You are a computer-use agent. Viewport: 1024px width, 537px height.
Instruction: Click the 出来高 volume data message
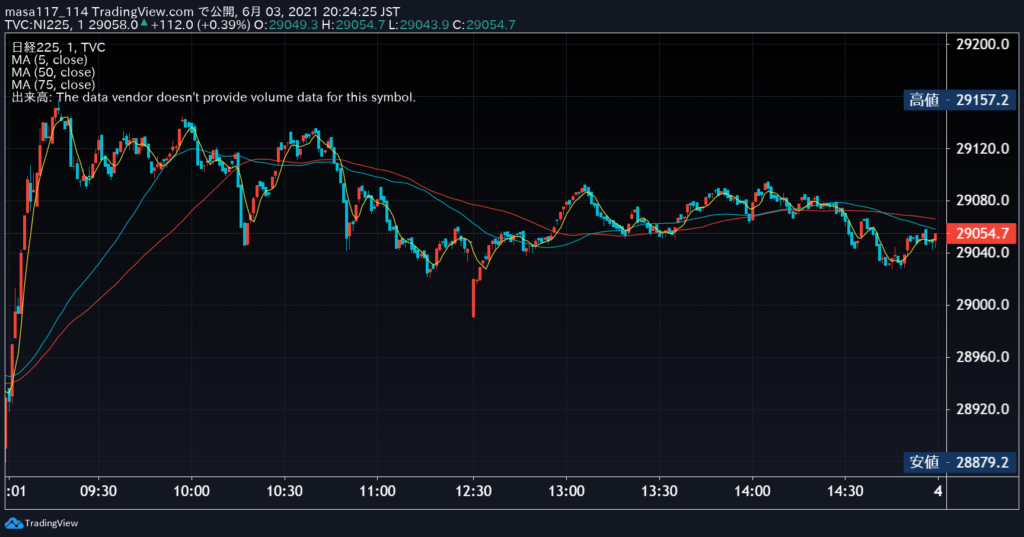pyautogui.click(x=214, y=97)
